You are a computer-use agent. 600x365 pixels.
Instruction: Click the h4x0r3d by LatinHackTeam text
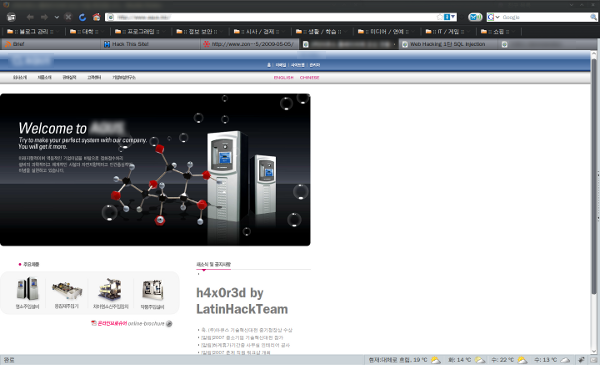click(242, 301)
